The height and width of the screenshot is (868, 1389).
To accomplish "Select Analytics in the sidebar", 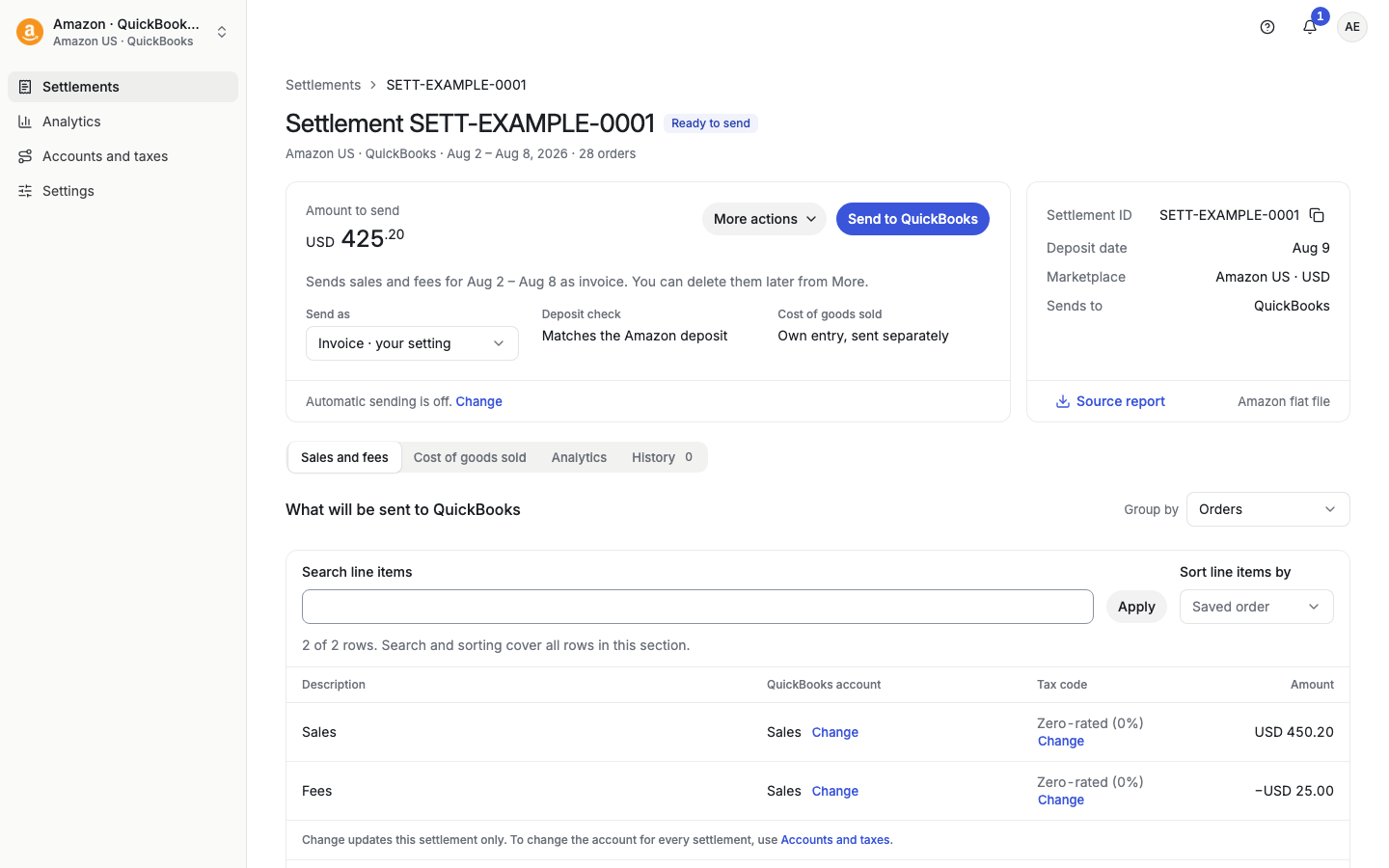I will pos(123,122).
